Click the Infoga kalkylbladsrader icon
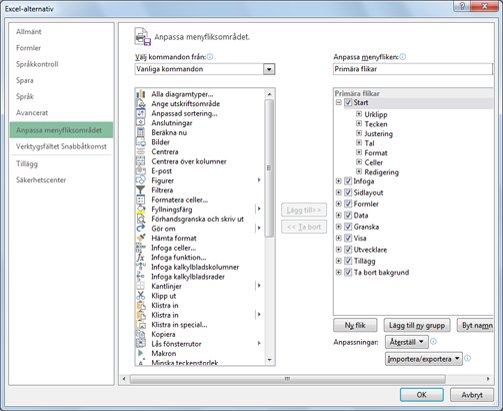The width and height of the screenshot is (503, 411). (141, 277)
